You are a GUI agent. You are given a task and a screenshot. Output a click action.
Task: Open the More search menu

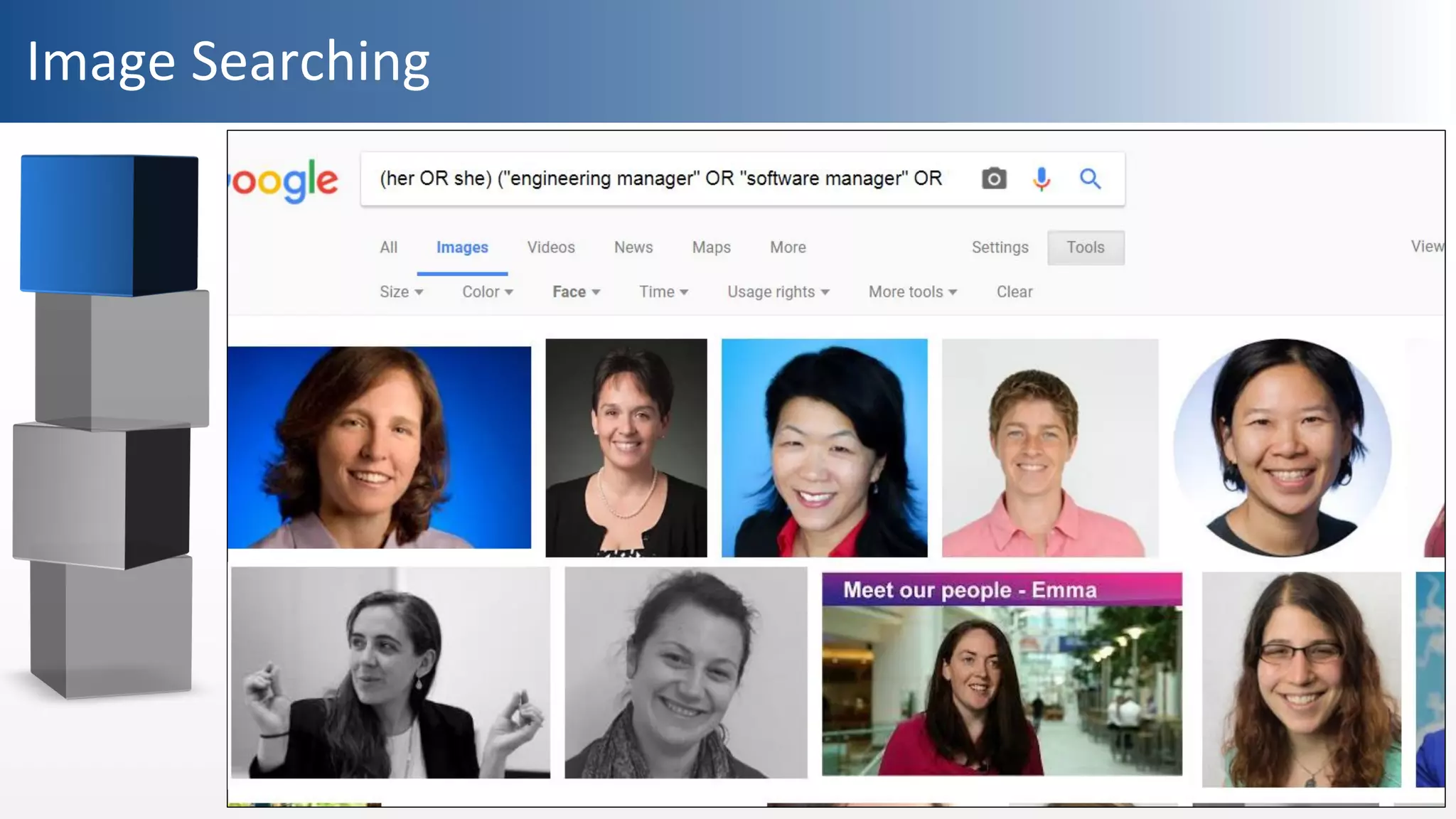click(x=788, y=247)
